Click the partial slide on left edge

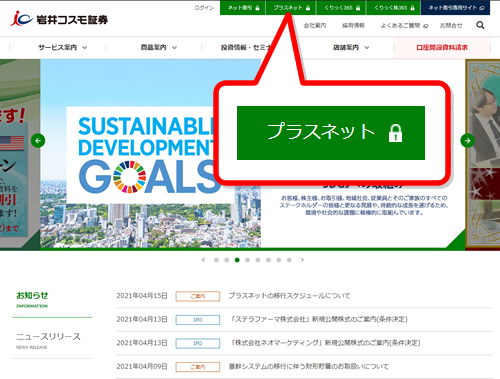pos(20,155)
